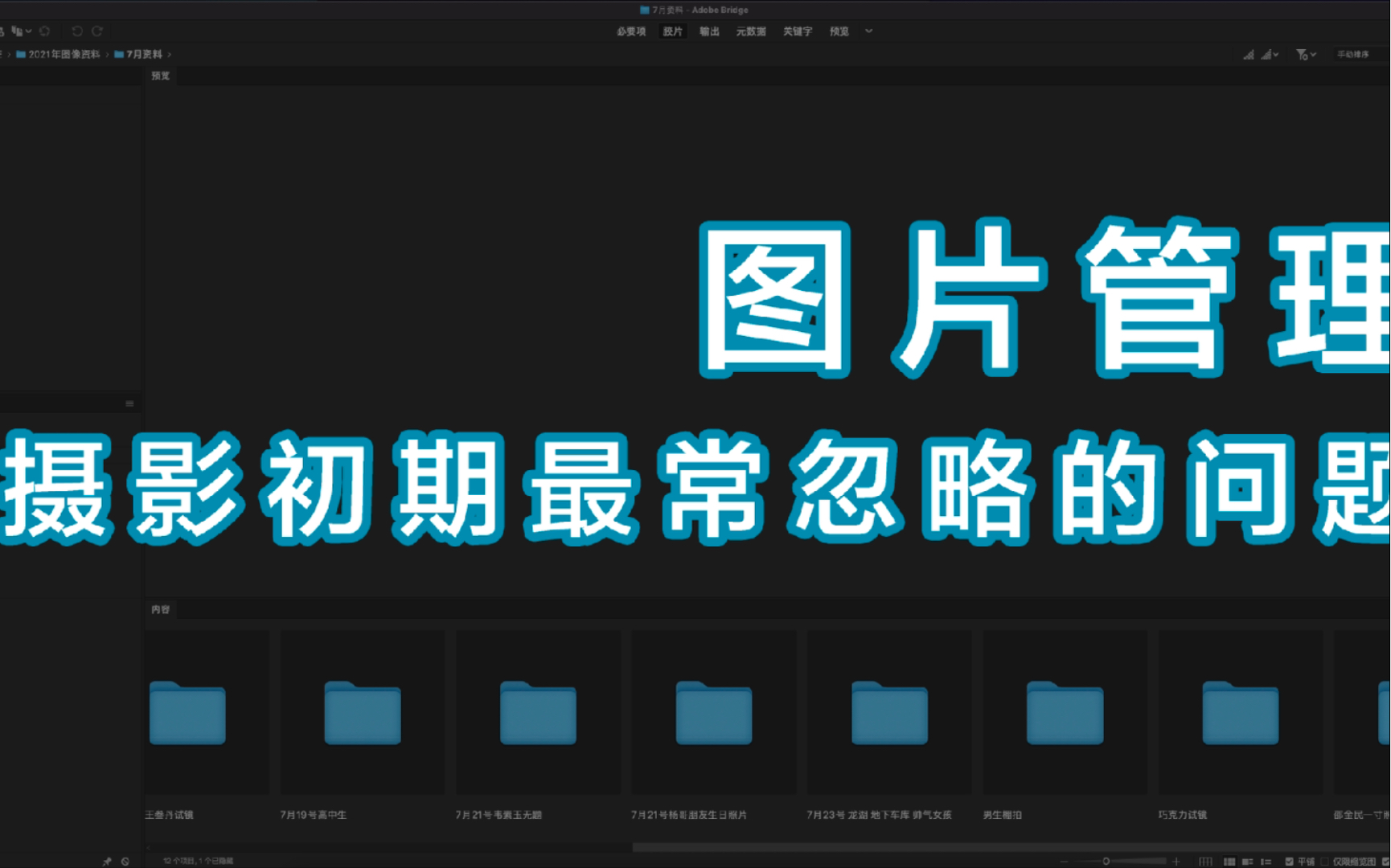This screenshot has width=1391, height=868.
Task: Click the pin icon in status bar
Action: 107,862
